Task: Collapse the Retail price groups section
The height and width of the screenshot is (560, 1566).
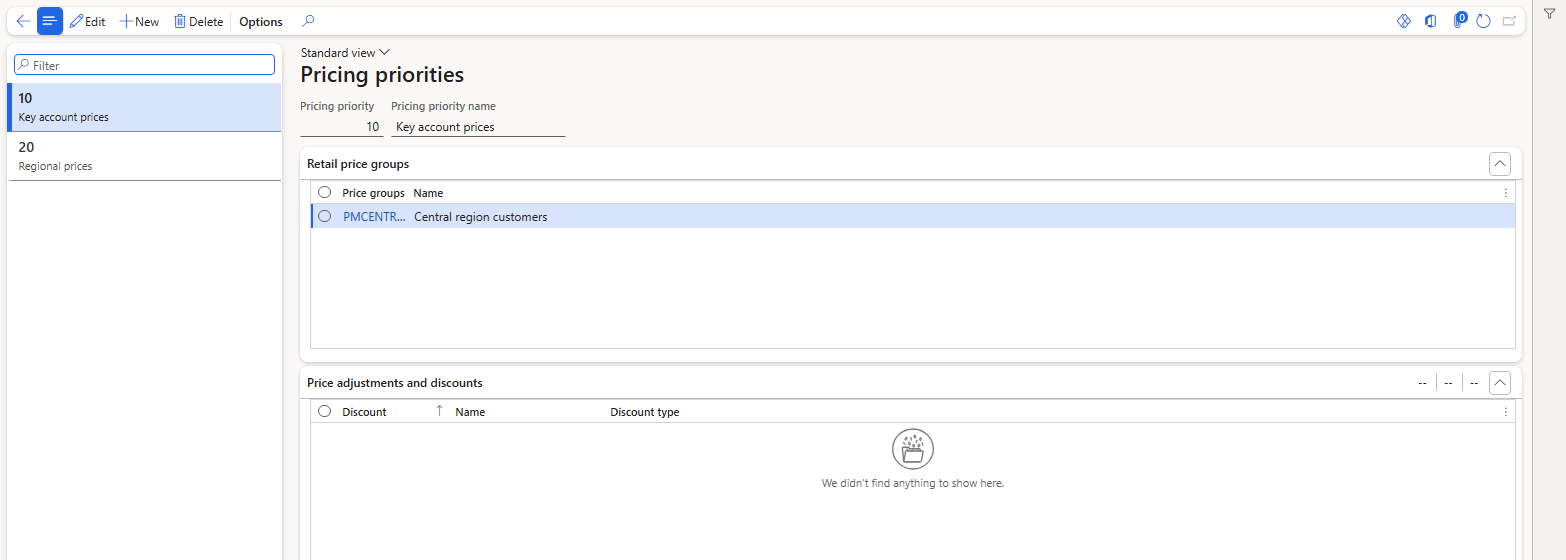Action: pos(1499,164)
